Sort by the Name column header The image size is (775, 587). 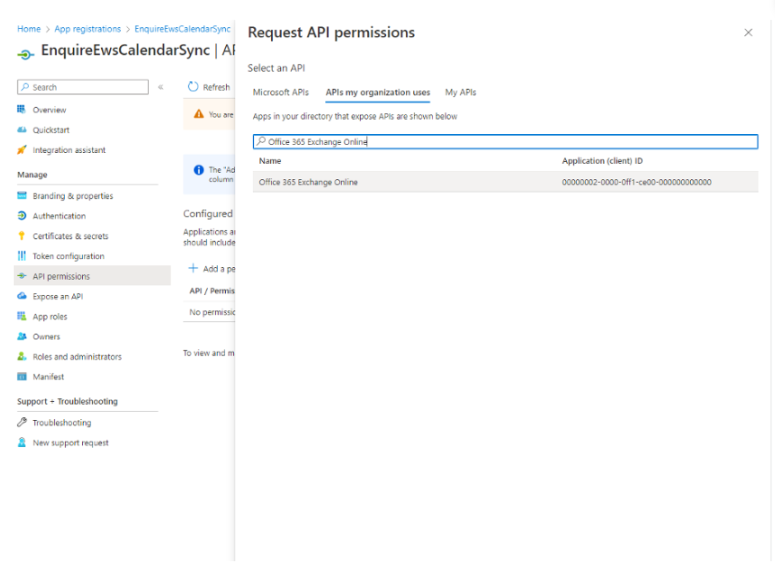click(x=270, y=161)
